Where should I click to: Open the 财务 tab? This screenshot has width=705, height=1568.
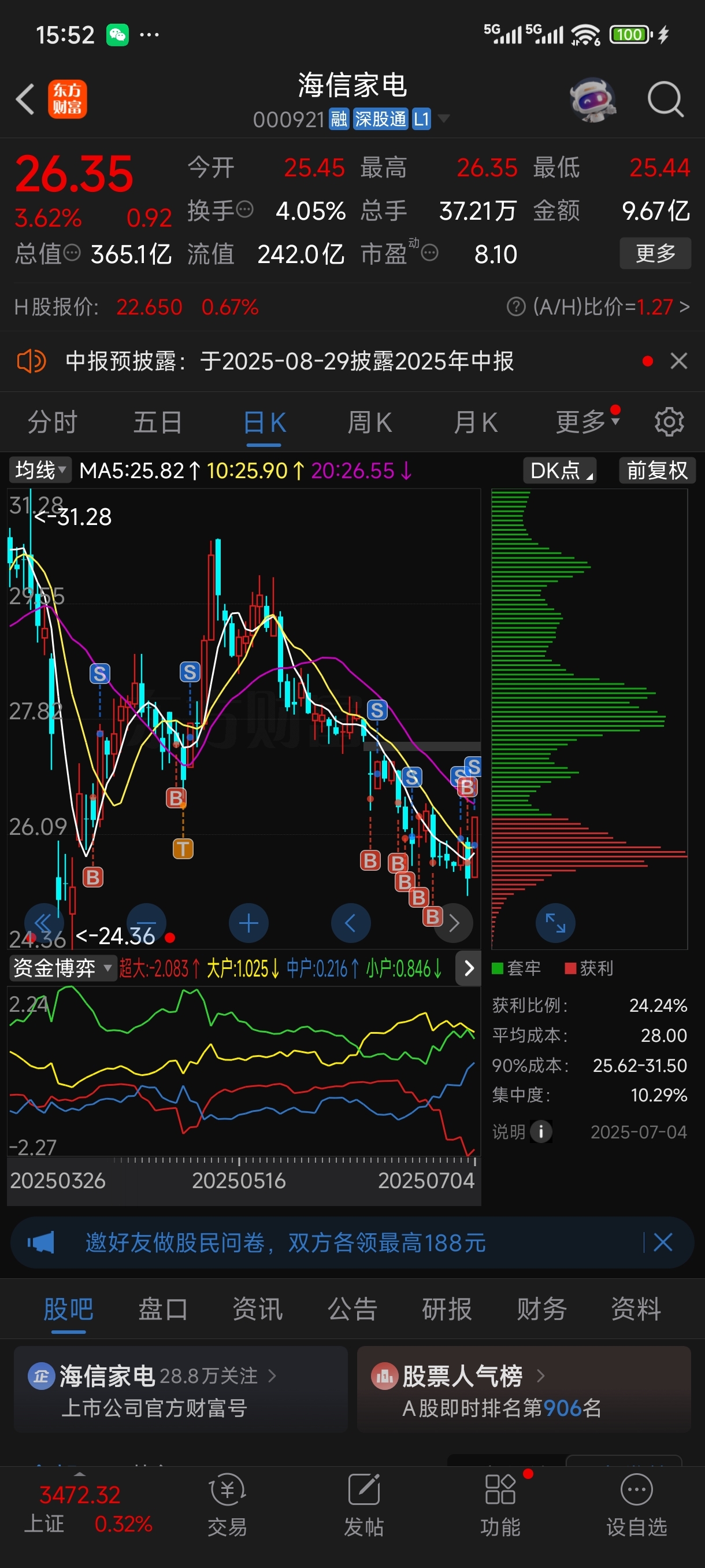point(541,1309)
